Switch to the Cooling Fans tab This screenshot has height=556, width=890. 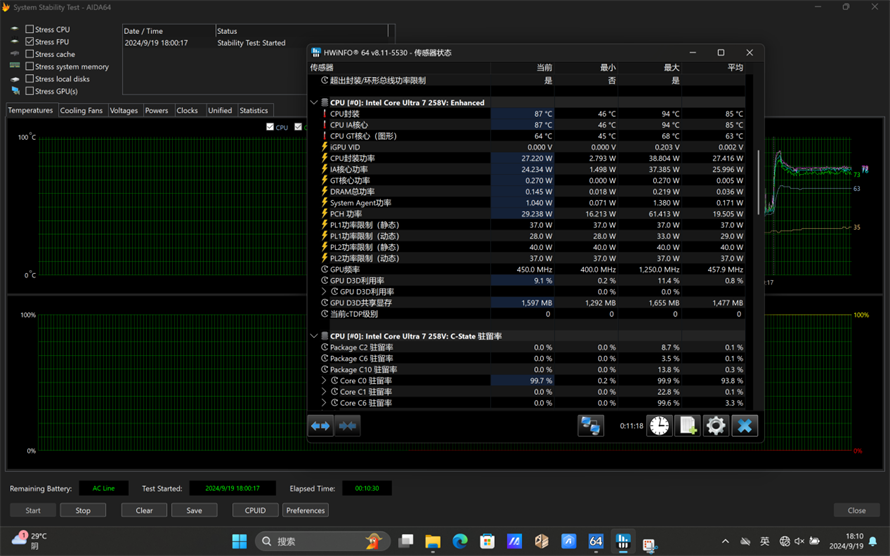(81, 111)
